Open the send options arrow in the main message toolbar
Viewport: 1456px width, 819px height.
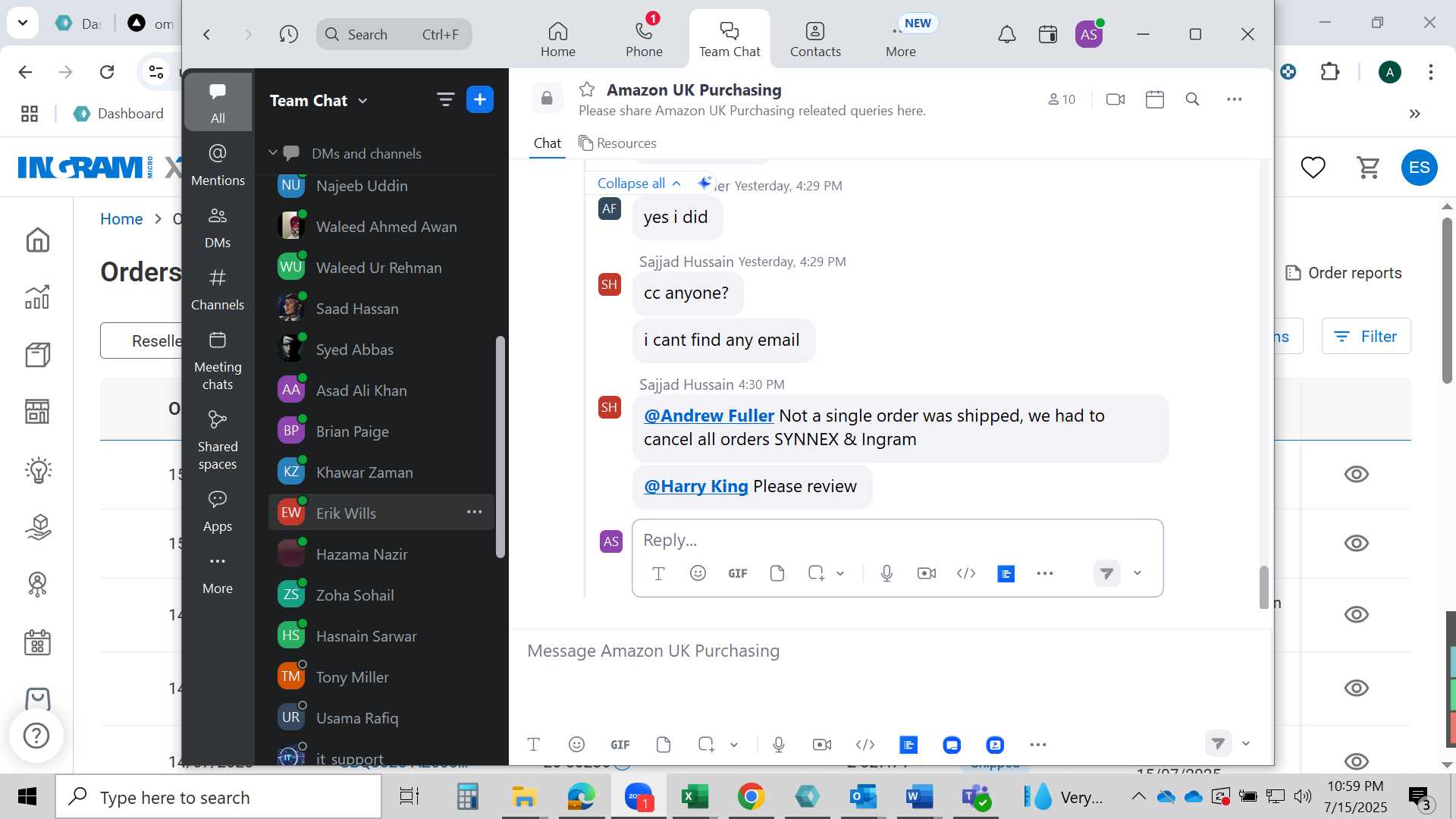click(1246, 744)
